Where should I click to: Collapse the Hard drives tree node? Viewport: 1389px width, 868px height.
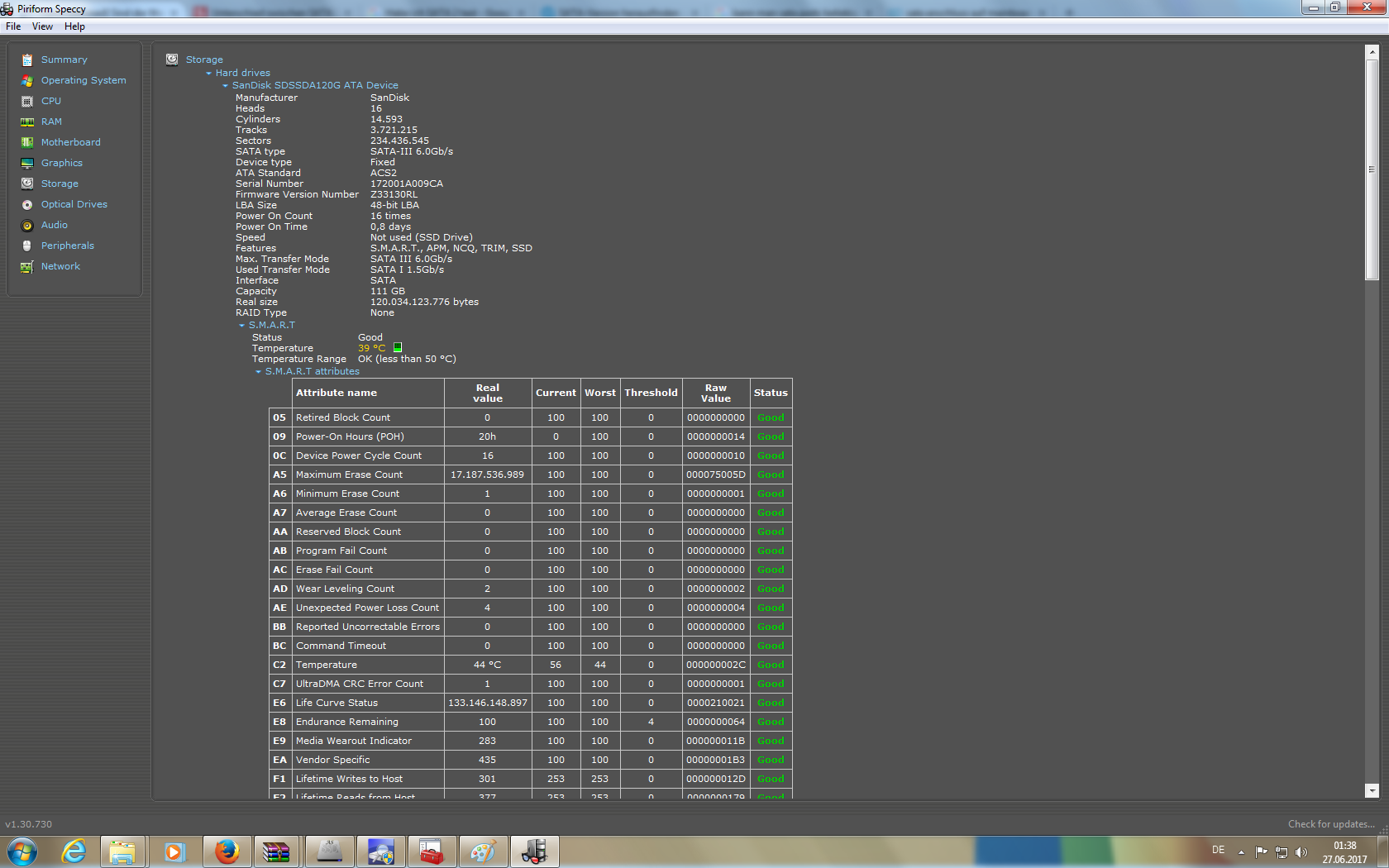[209, 74]
